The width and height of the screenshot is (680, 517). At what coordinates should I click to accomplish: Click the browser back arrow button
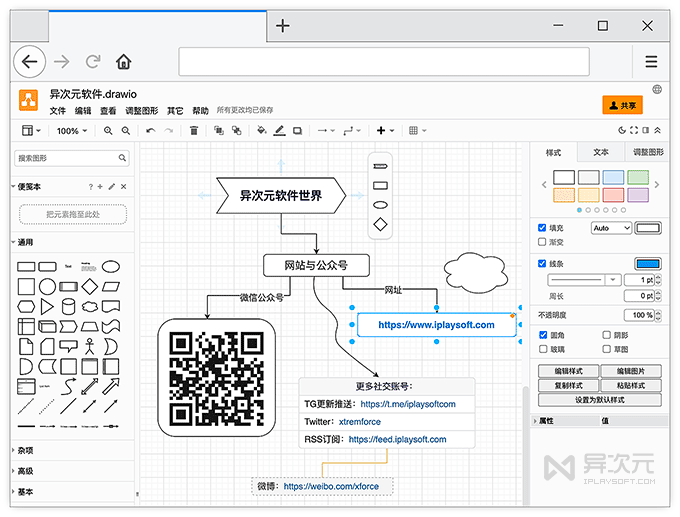tap(29, 62)
